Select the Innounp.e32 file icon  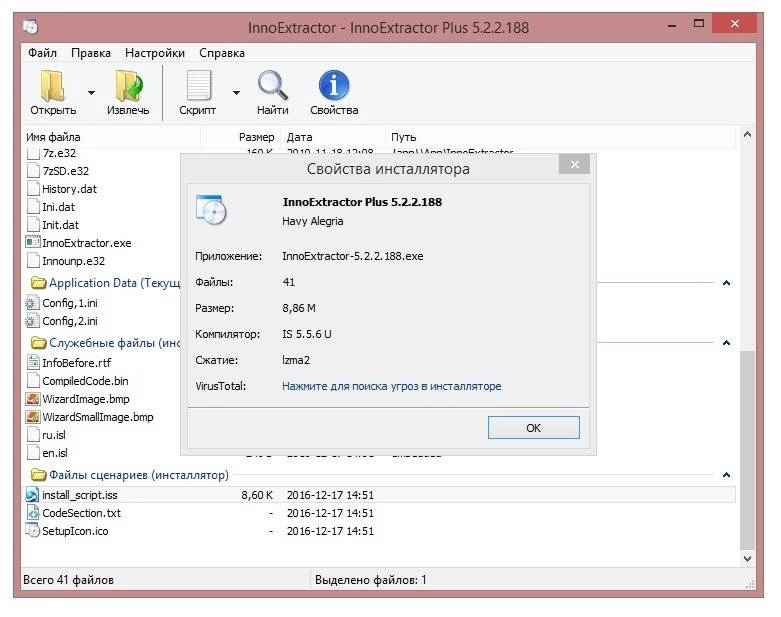pos(33,260)
